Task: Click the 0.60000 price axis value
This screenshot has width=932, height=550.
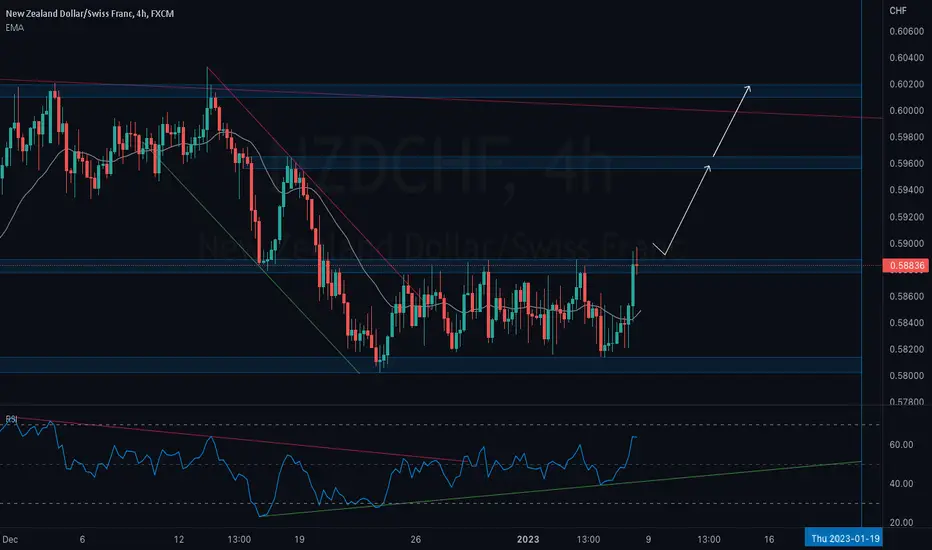Action: 906,111
